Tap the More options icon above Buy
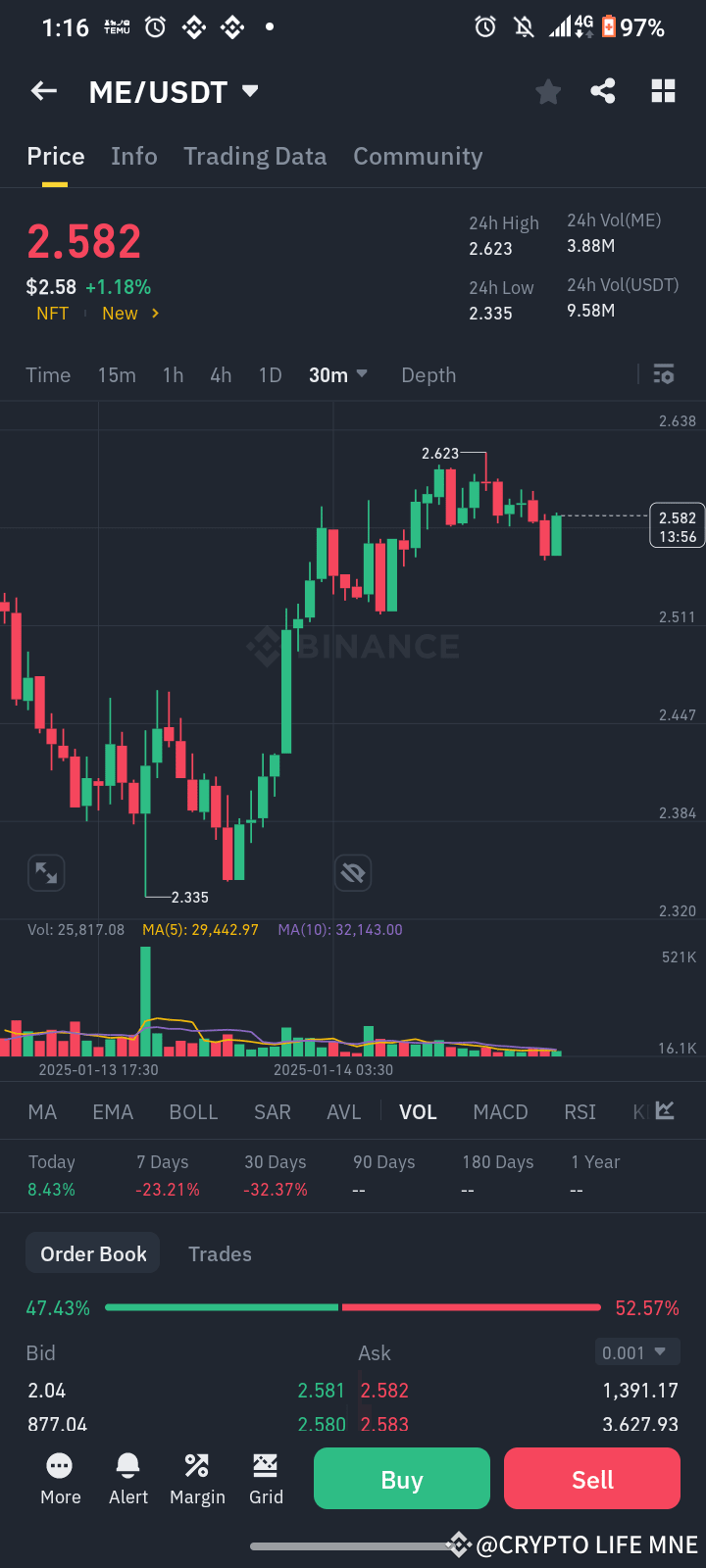Image resolution: width=706 pixels, height=1568 pixels. click(60, 1478)
